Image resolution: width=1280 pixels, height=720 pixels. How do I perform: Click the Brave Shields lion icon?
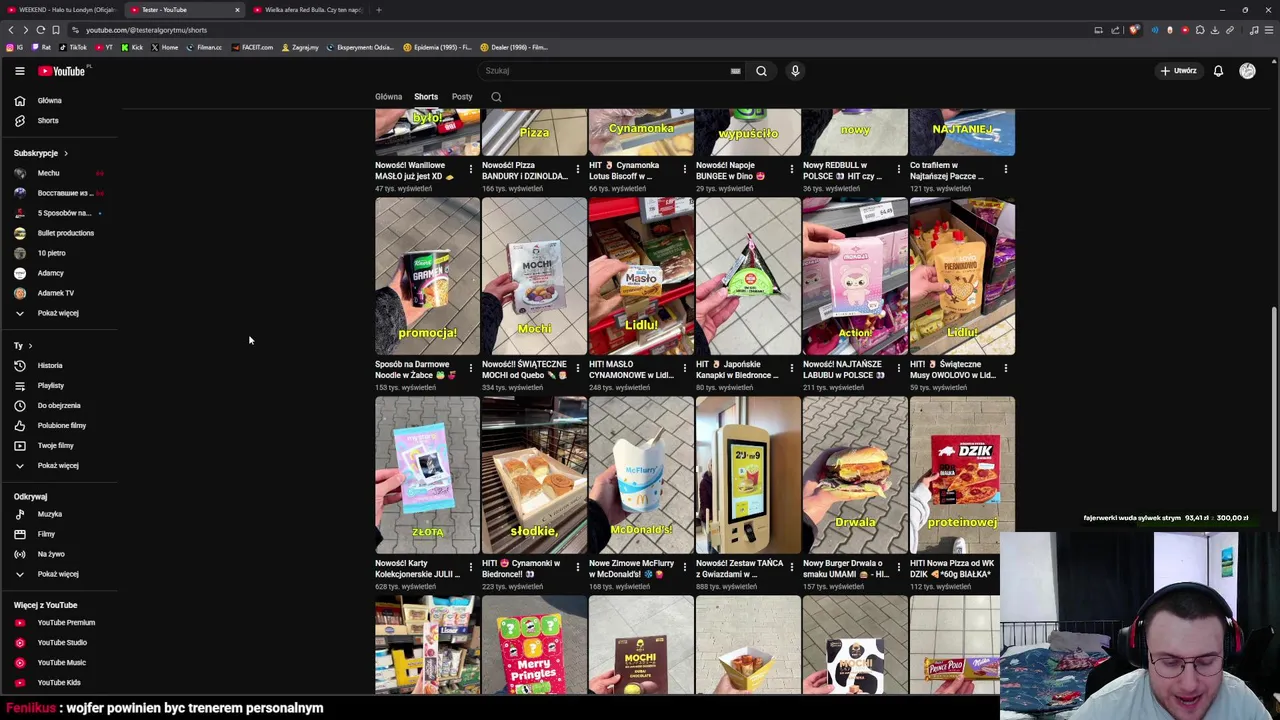pos(1133,30)
